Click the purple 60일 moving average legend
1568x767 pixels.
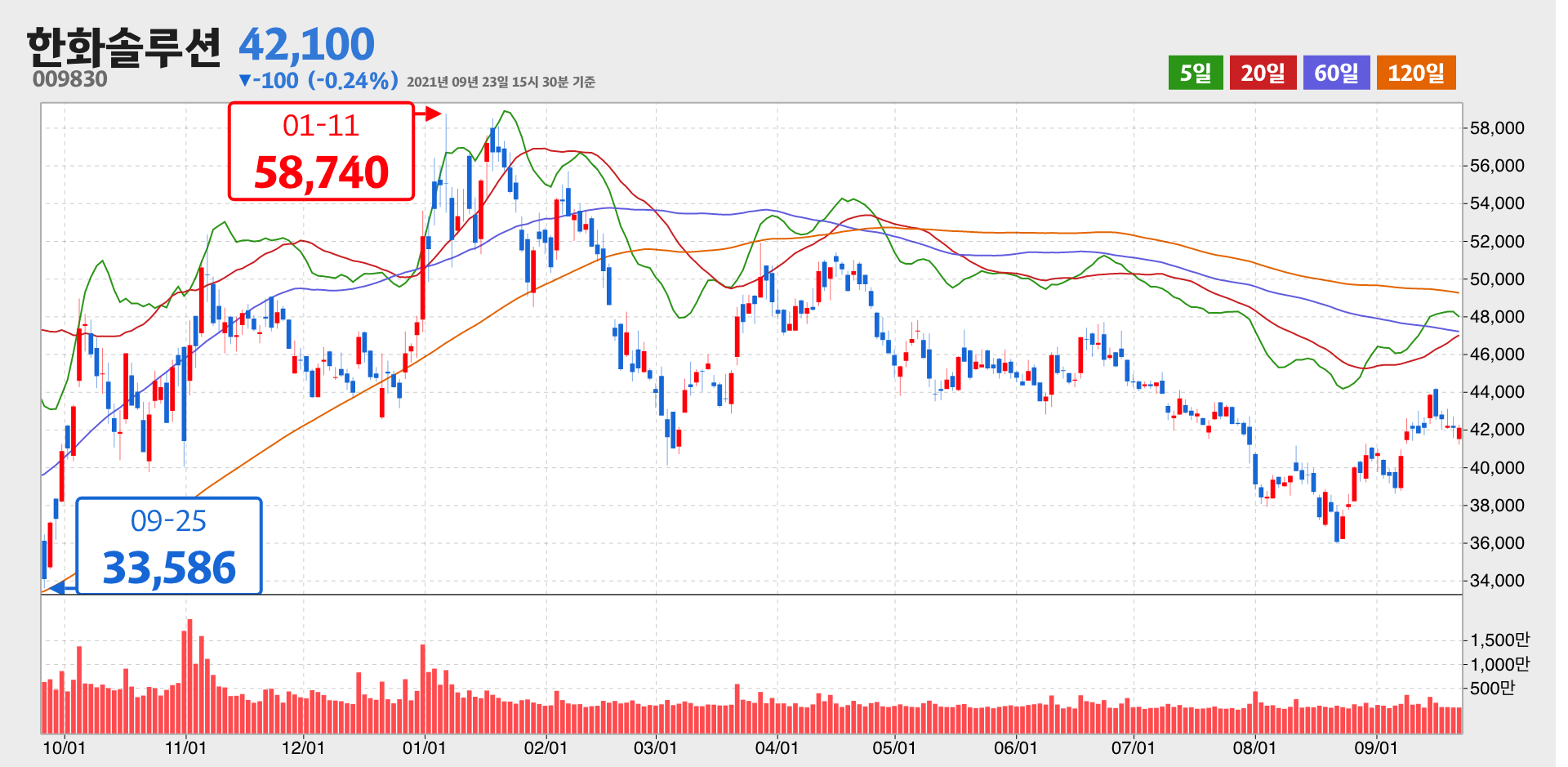(x=1336, y=73)
